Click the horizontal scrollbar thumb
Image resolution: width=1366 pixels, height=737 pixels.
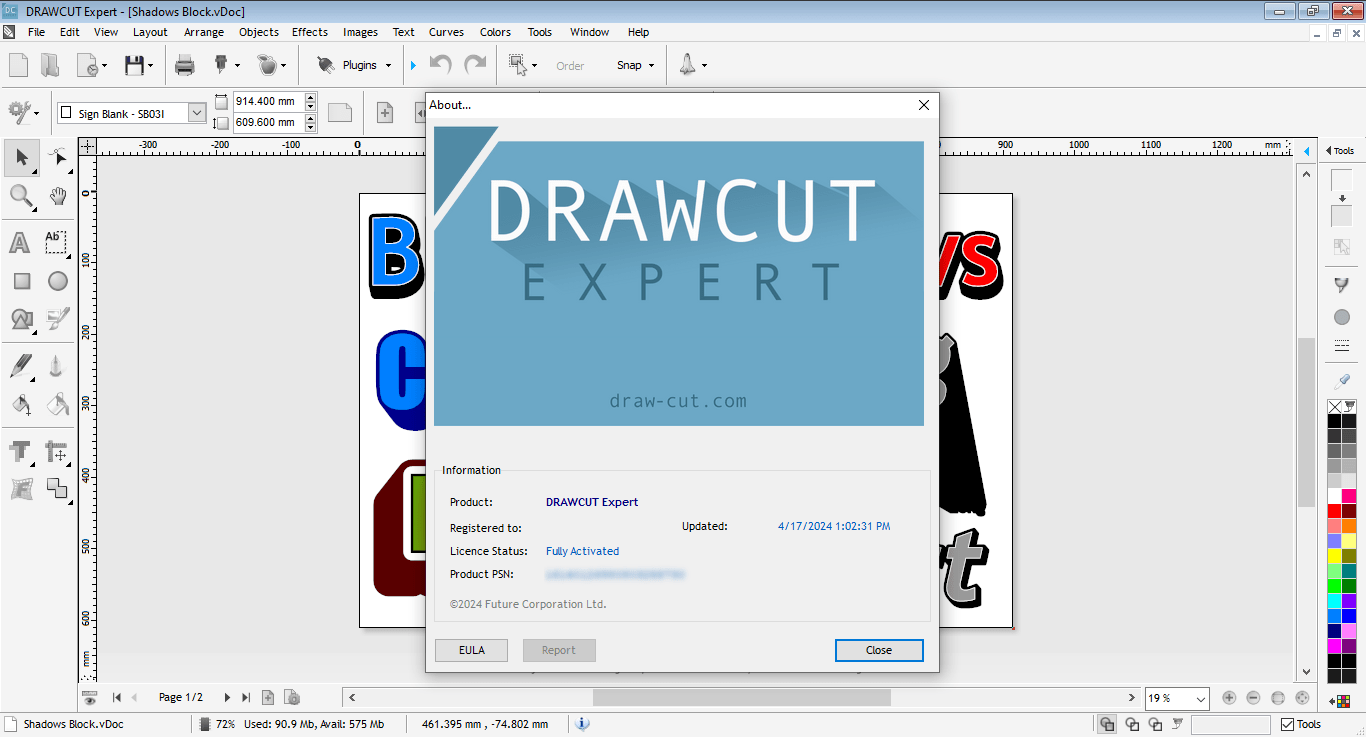coord(741,698)
